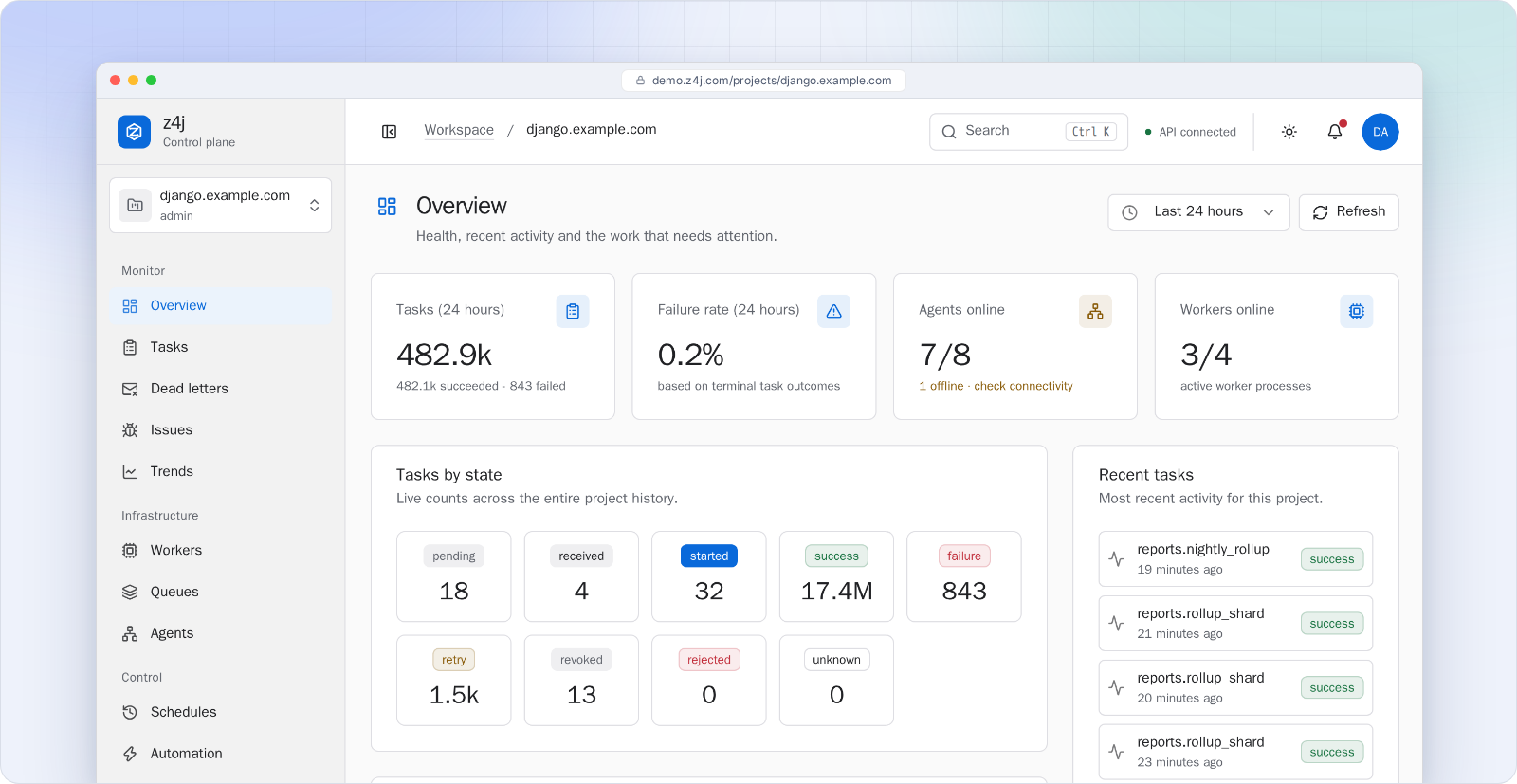
Task: Click the Trends chart icon
Action: tap(130, 471)
